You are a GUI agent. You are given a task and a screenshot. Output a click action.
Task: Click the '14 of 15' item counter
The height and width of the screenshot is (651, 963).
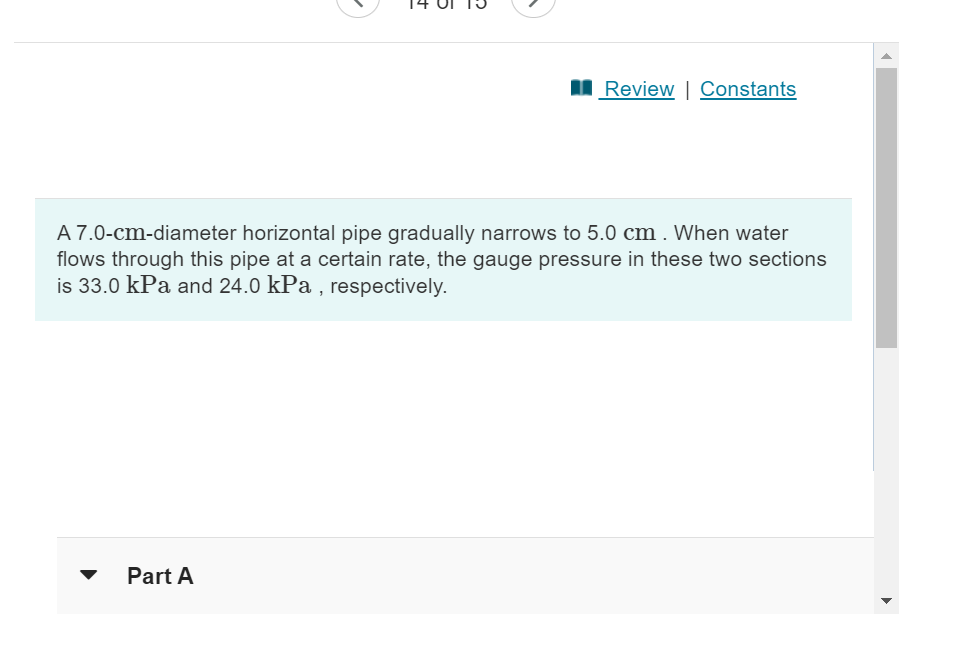(445, 4)
